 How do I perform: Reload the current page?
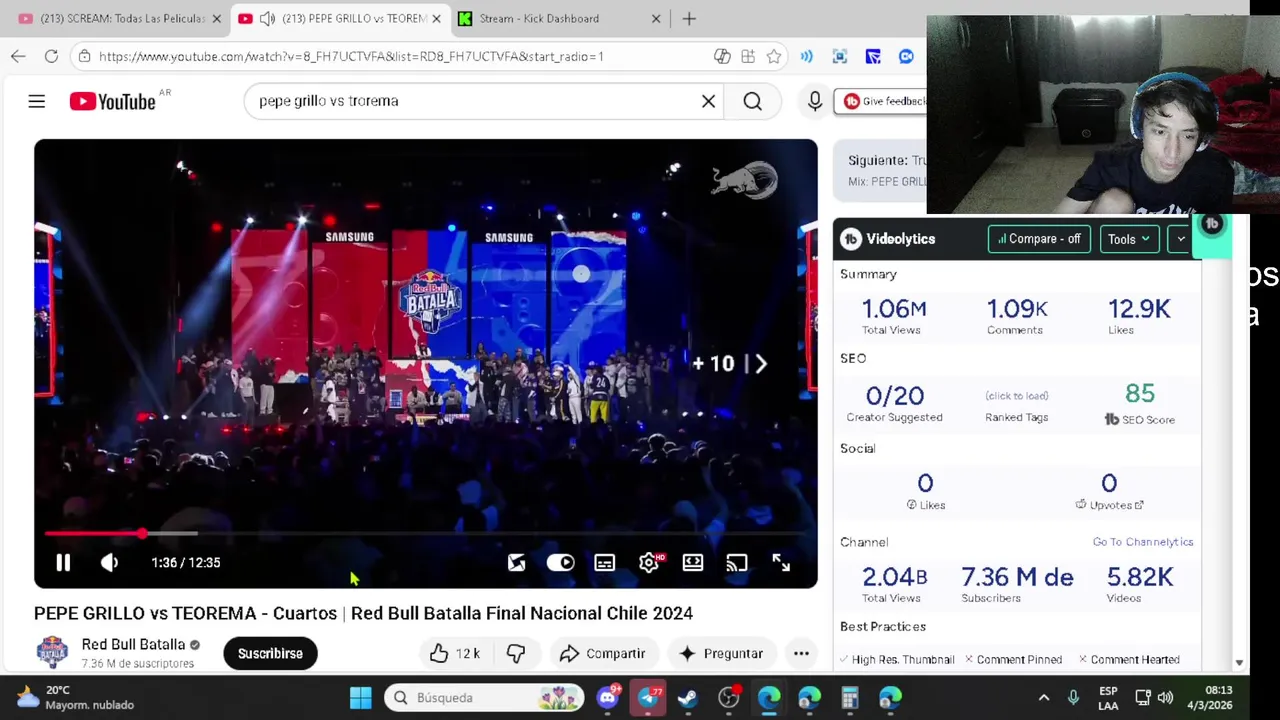tap(51, 56)
